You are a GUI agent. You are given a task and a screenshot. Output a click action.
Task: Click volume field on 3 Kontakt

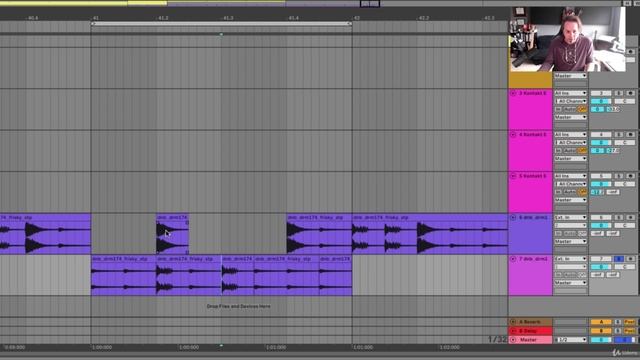pyautogui.click(x=601, y=101)
